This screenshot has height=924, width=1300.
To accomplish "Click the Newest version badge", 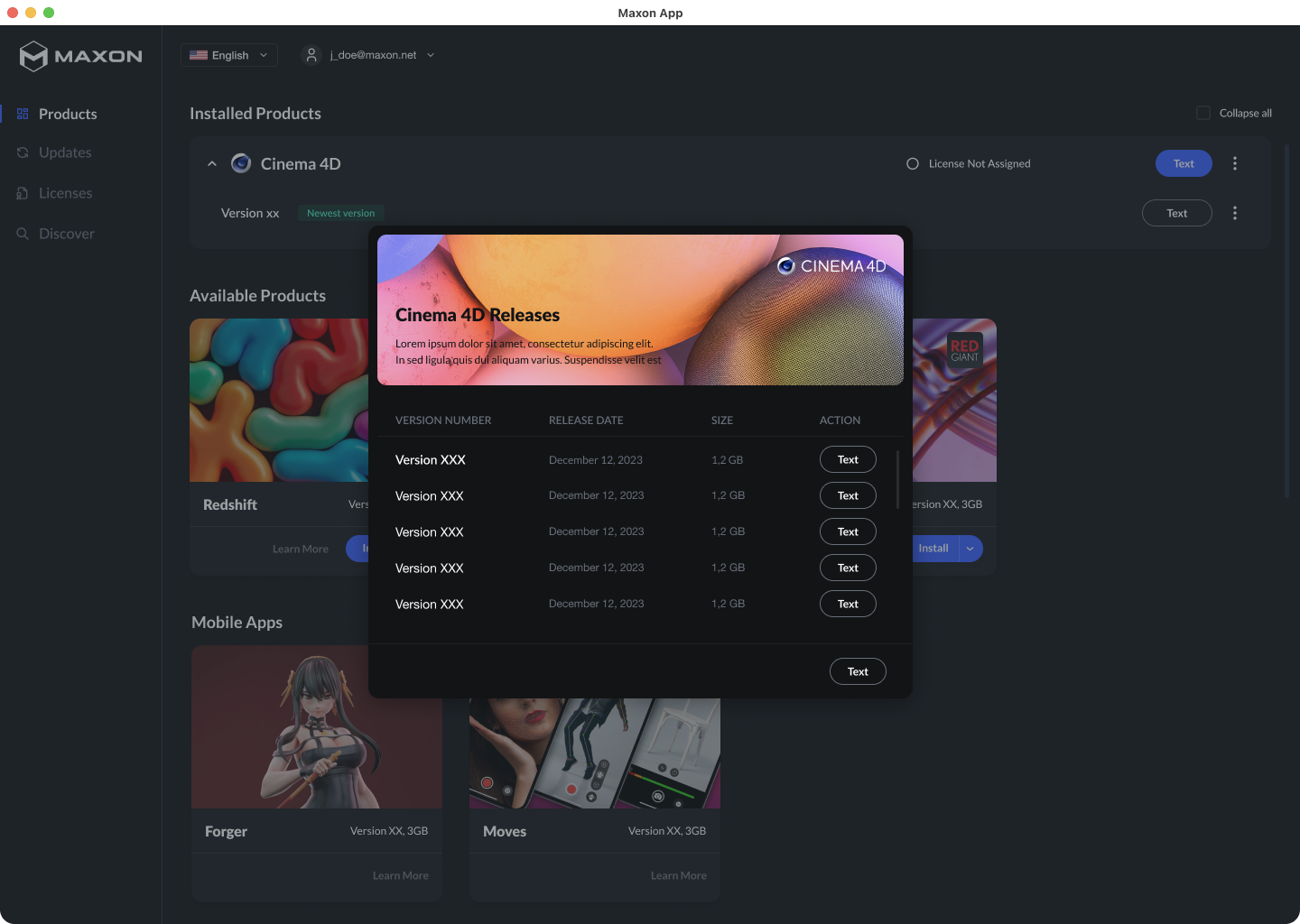I will (340, 213).
